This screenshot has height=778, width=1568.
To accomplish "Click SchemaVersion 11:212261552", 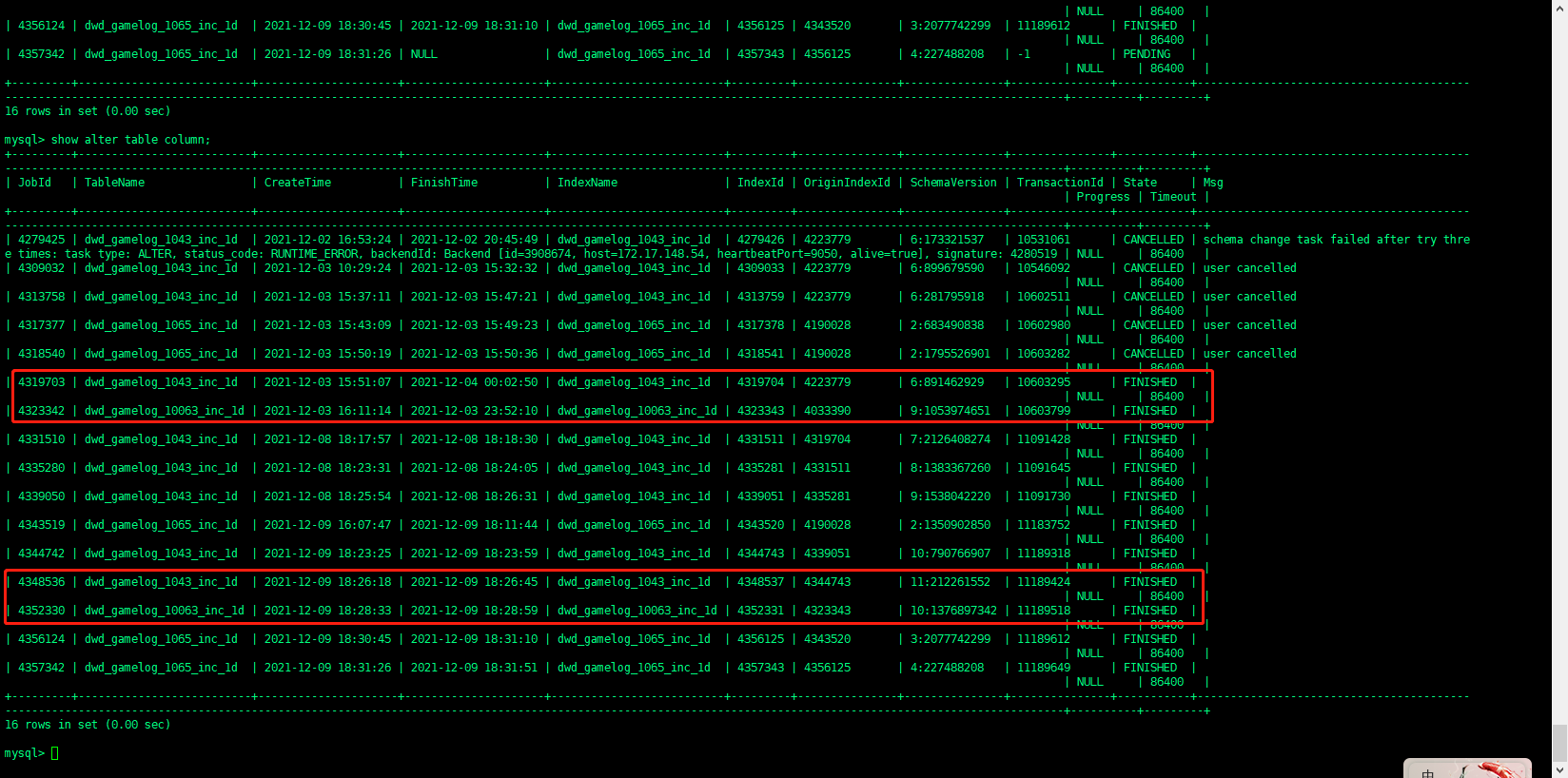I will 950,582.
